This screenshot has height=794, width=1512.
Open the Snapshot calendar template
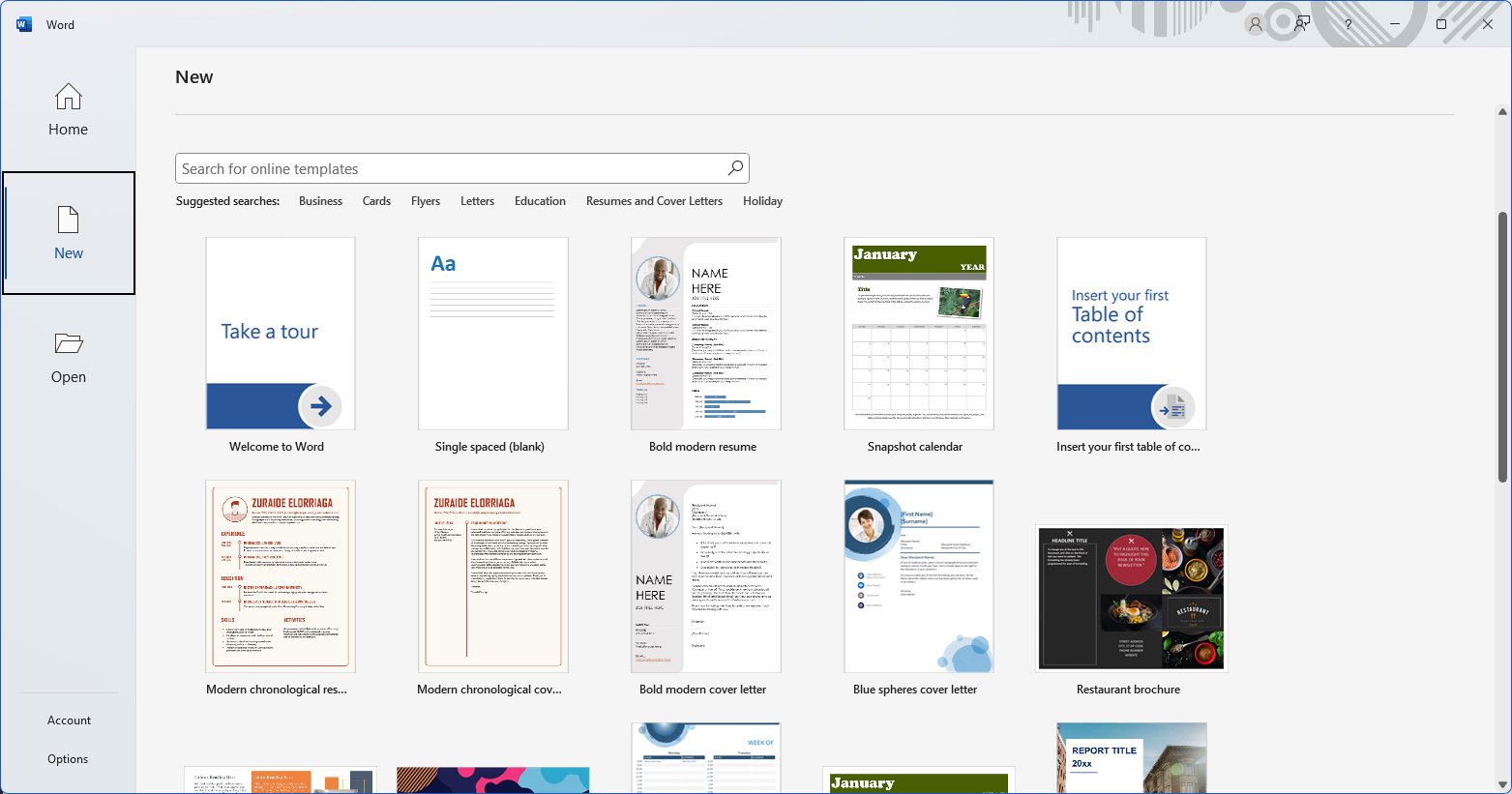coord(918,333)
